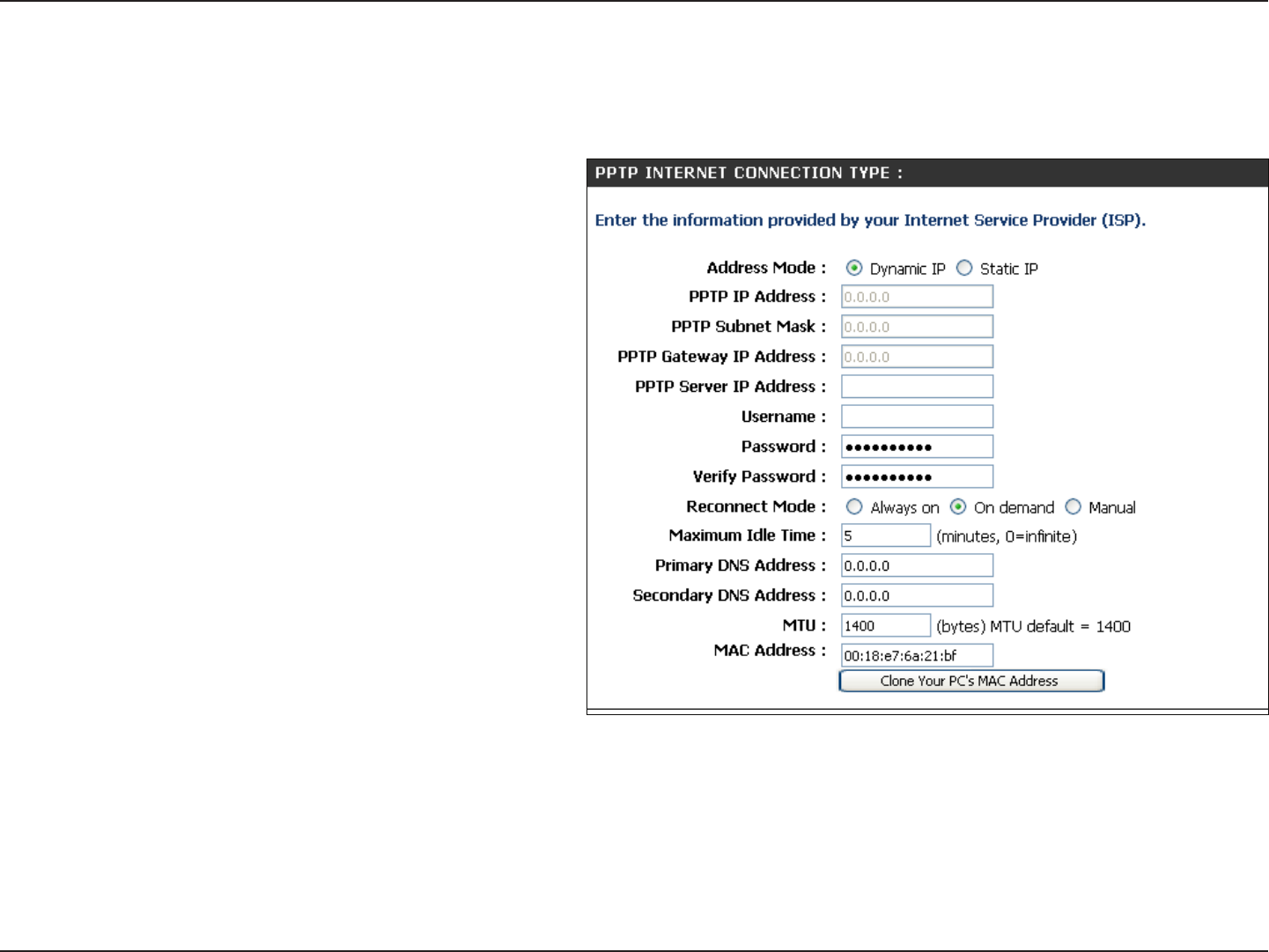Image resolution: width=1269 pixels, height=952 pixels.
Task: Click into the Password field
Action: click(x=917, y=446)
